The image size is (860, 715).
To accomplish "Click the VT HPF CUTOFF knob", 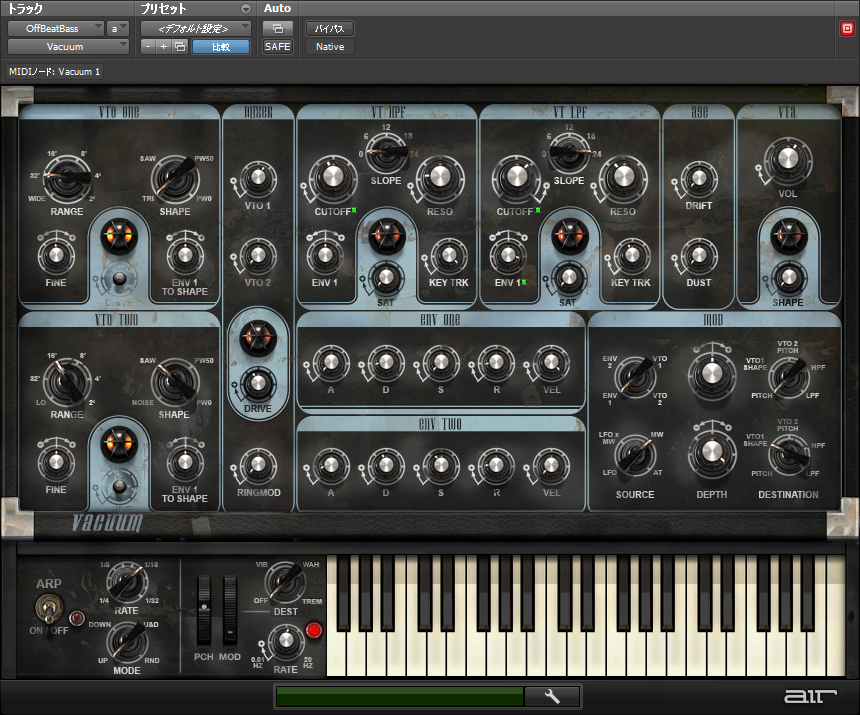I will [x=333, y=177].
